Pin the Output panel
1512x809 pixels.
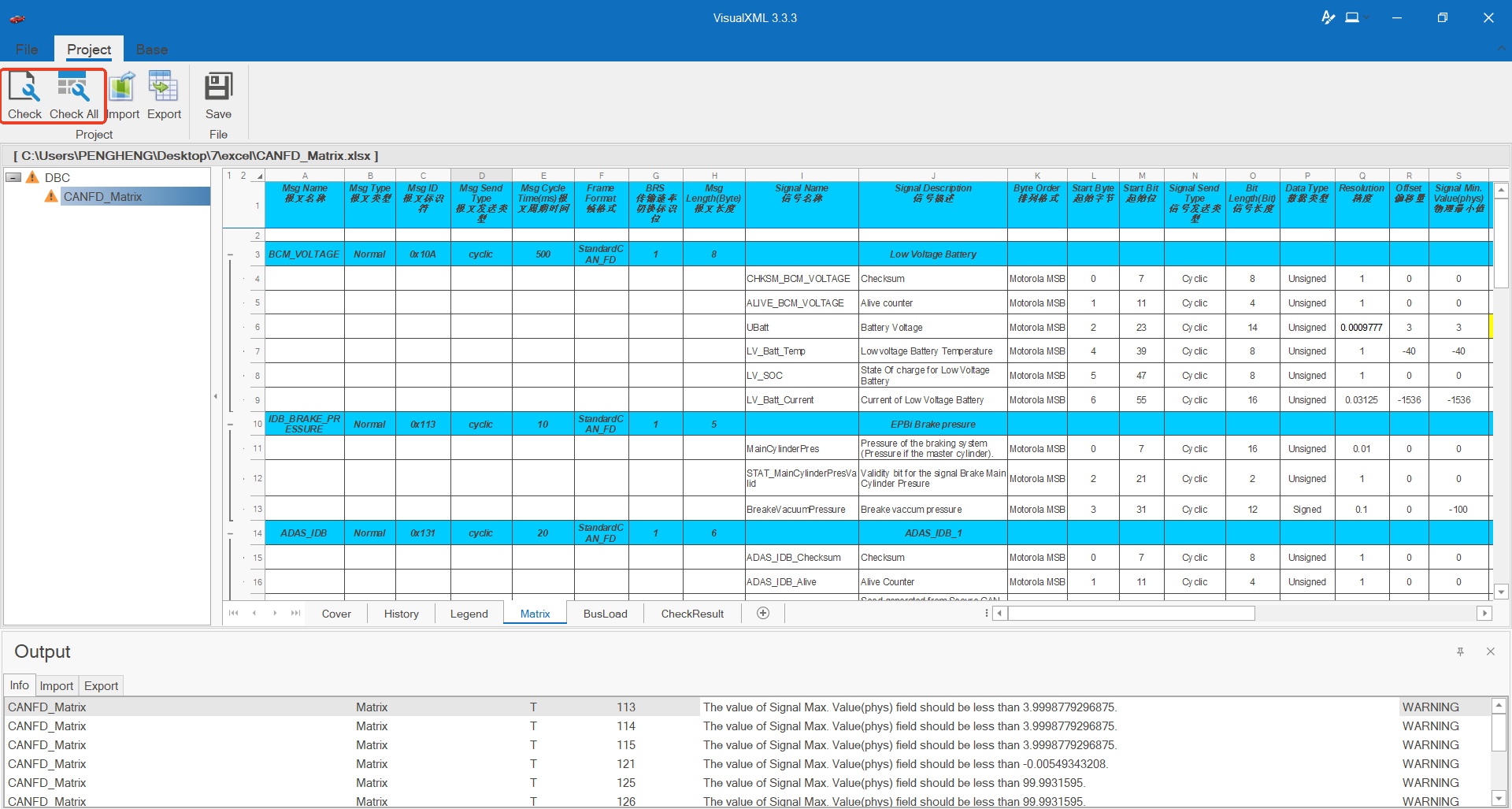tap(1460, 651)
